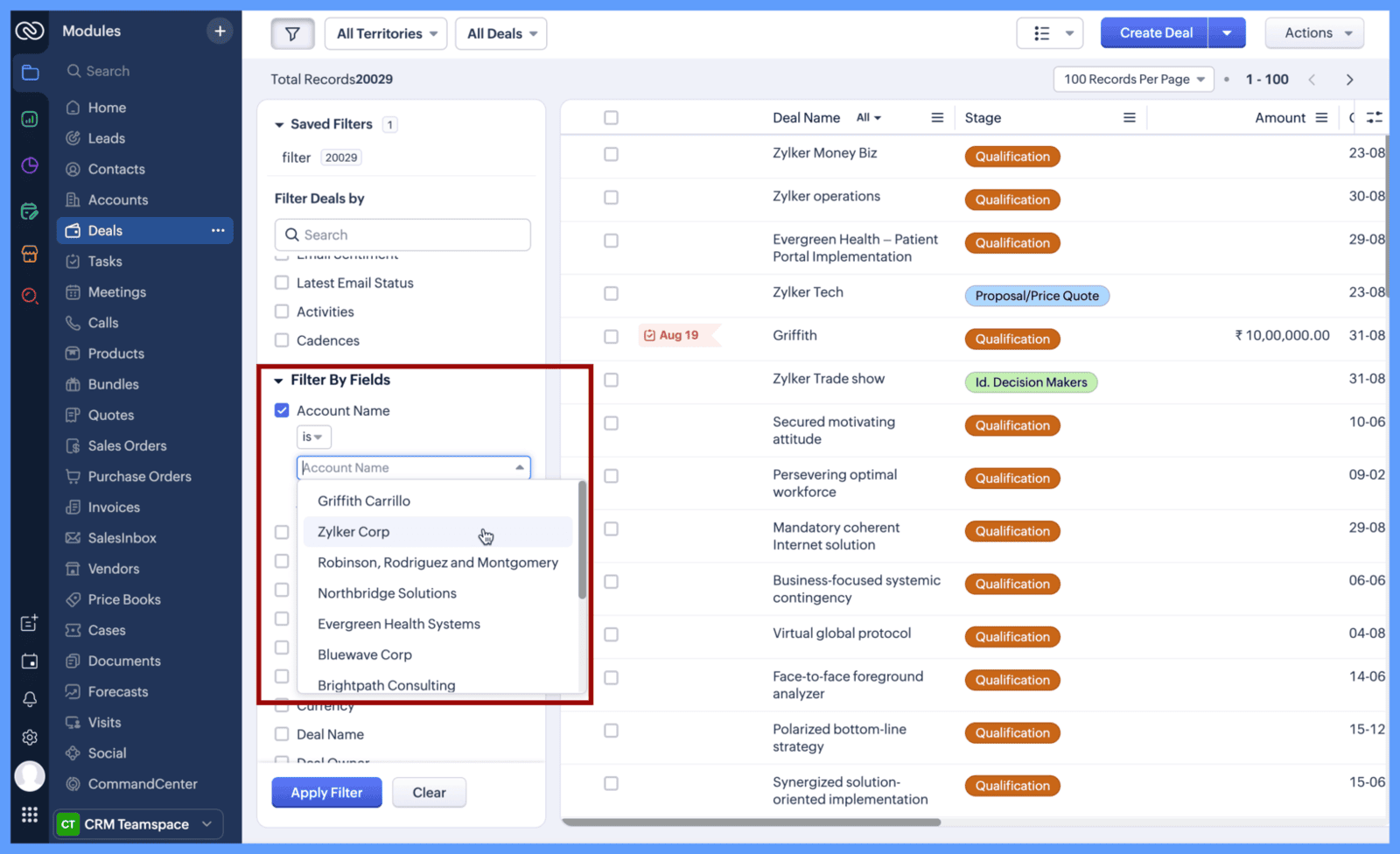This screenshot has width=1400, height=854.
Task: Open the Contacts module in sidebar
Action: tap(116, 169)
